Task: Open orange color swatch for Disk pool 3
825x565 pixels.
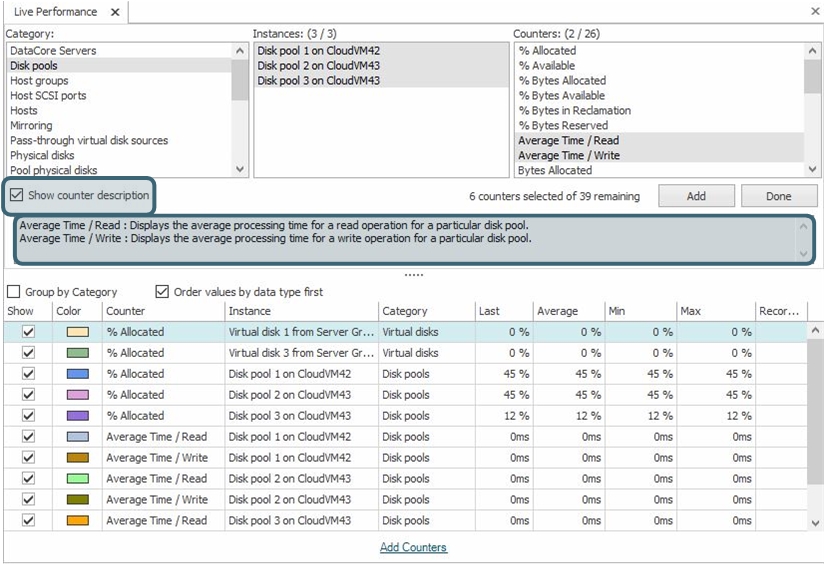Action: point(77,521)
